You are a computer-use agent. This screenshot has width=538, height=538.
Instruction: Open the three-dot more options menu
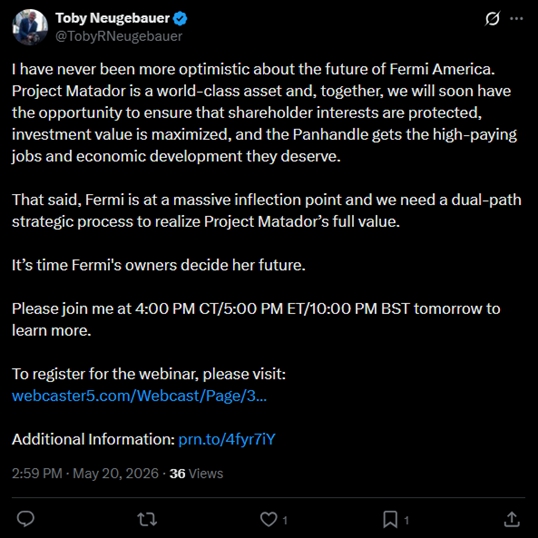(516, 19)
